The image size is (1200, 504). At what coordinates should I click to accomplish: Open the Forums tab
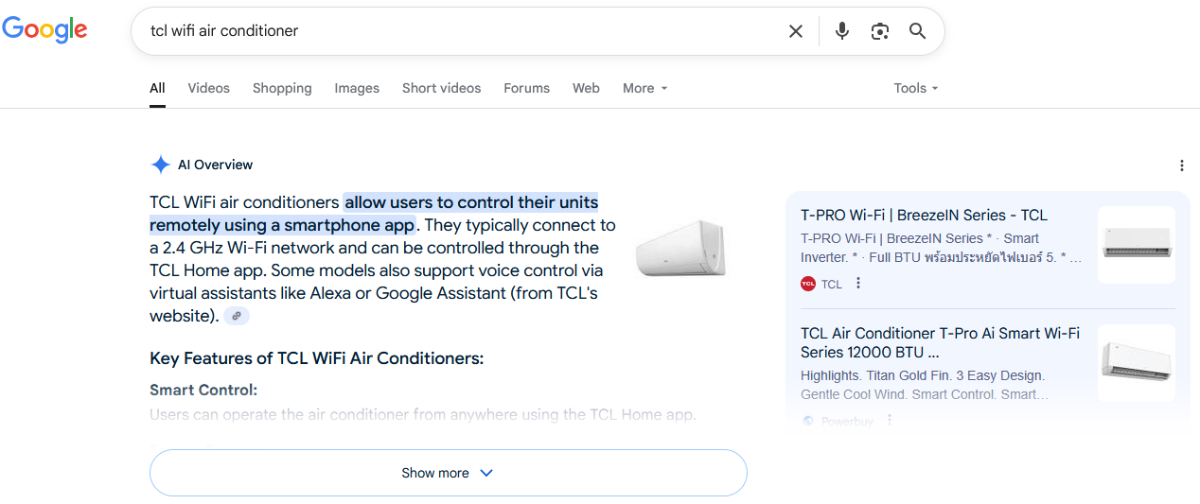(527, 88)
